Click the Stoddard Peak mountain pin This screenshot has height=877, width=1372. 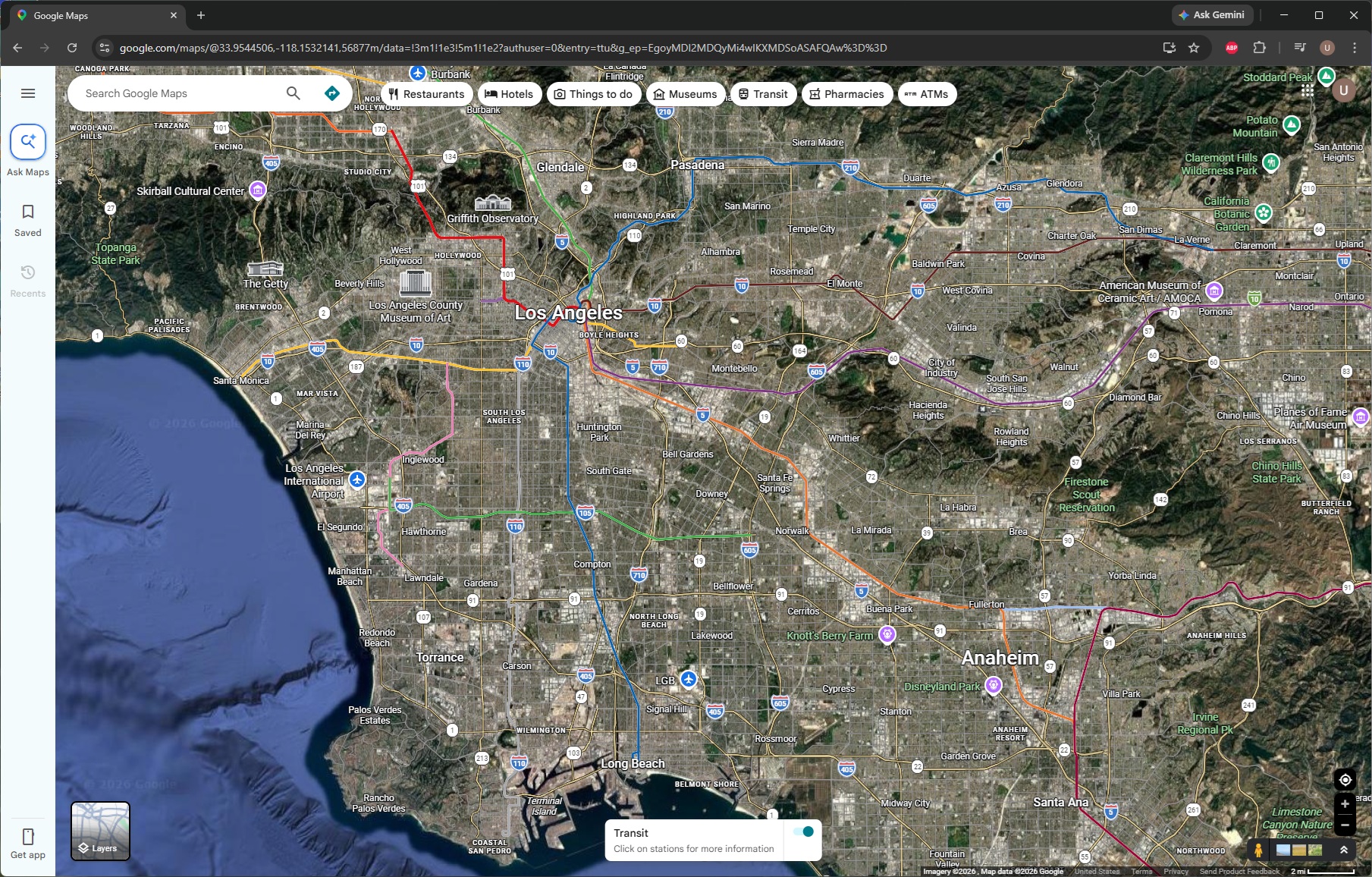[1326, 76]
